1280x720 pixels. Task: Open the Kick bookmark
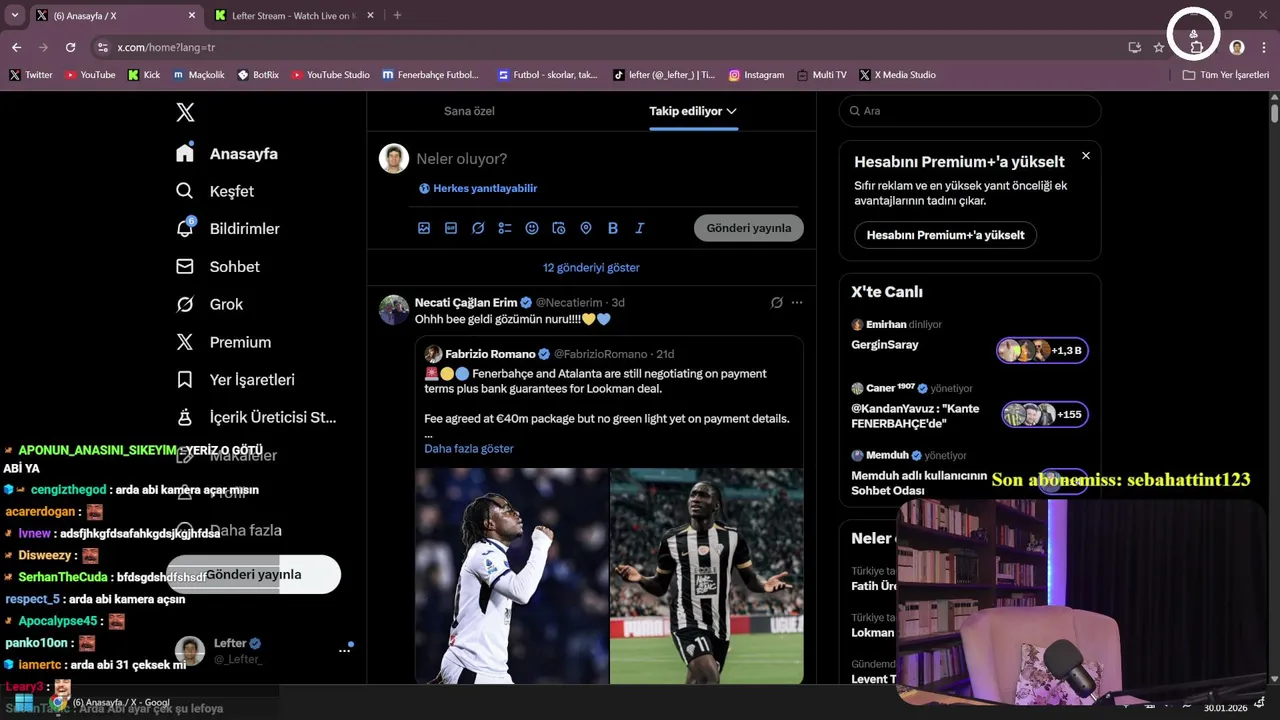(x=144, y=75)
